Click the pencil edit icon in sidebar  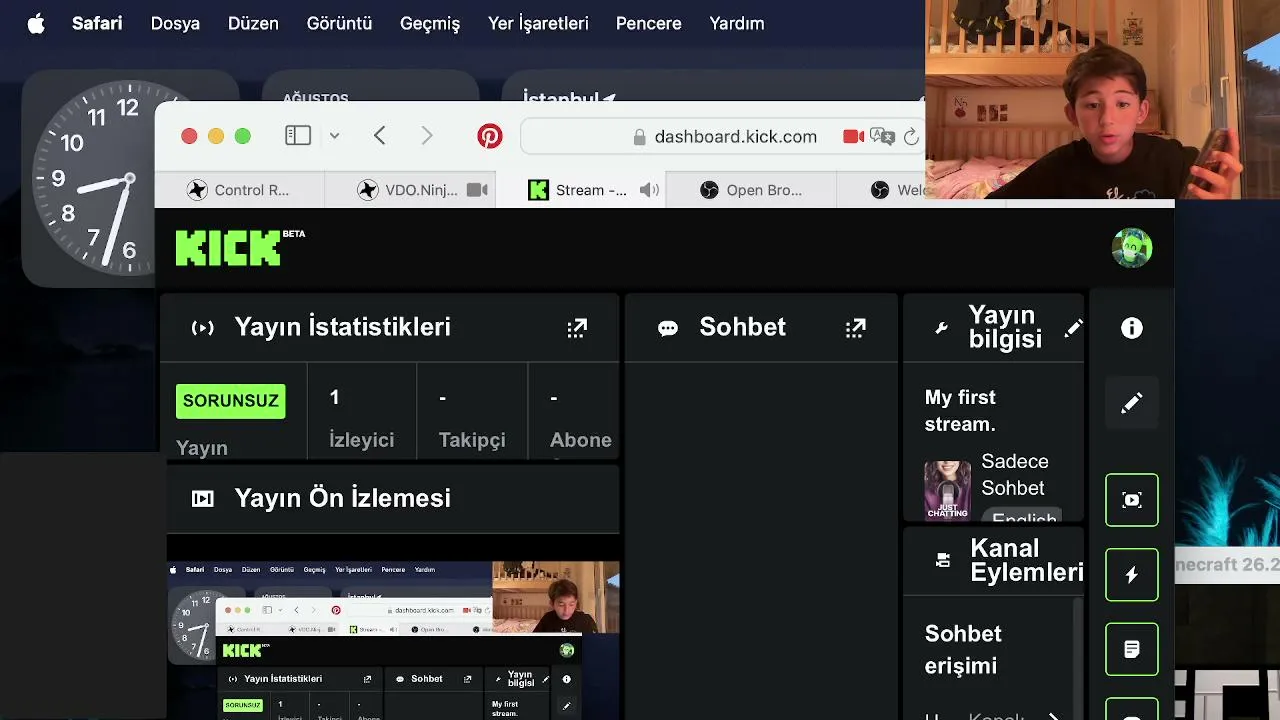click(1132, 403)
